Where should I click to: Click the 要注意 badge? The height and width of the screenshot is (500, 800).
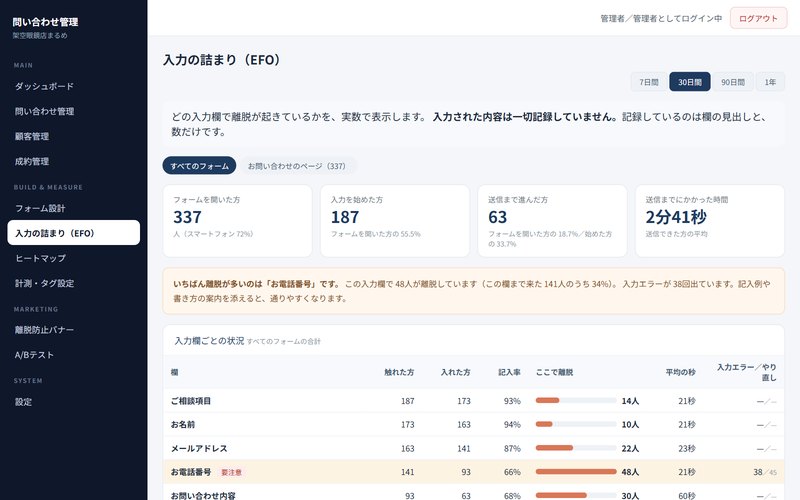[231, 472]
